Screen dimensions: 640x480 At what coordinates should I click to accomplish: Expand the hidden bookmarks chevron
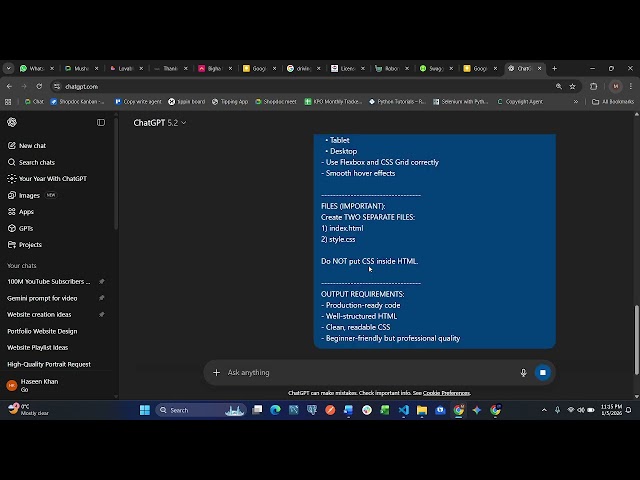coord(576,102)
